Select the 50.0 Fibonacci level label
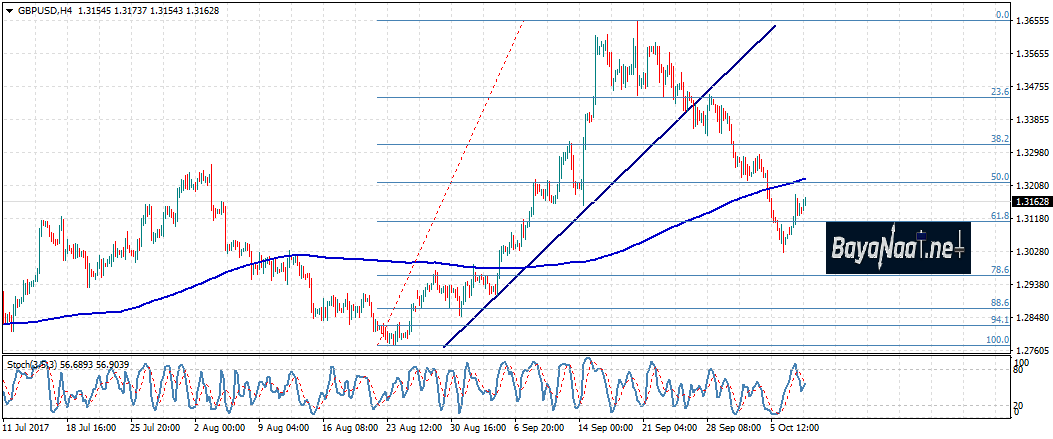The image size is (1053, 439). pos(998,177)
